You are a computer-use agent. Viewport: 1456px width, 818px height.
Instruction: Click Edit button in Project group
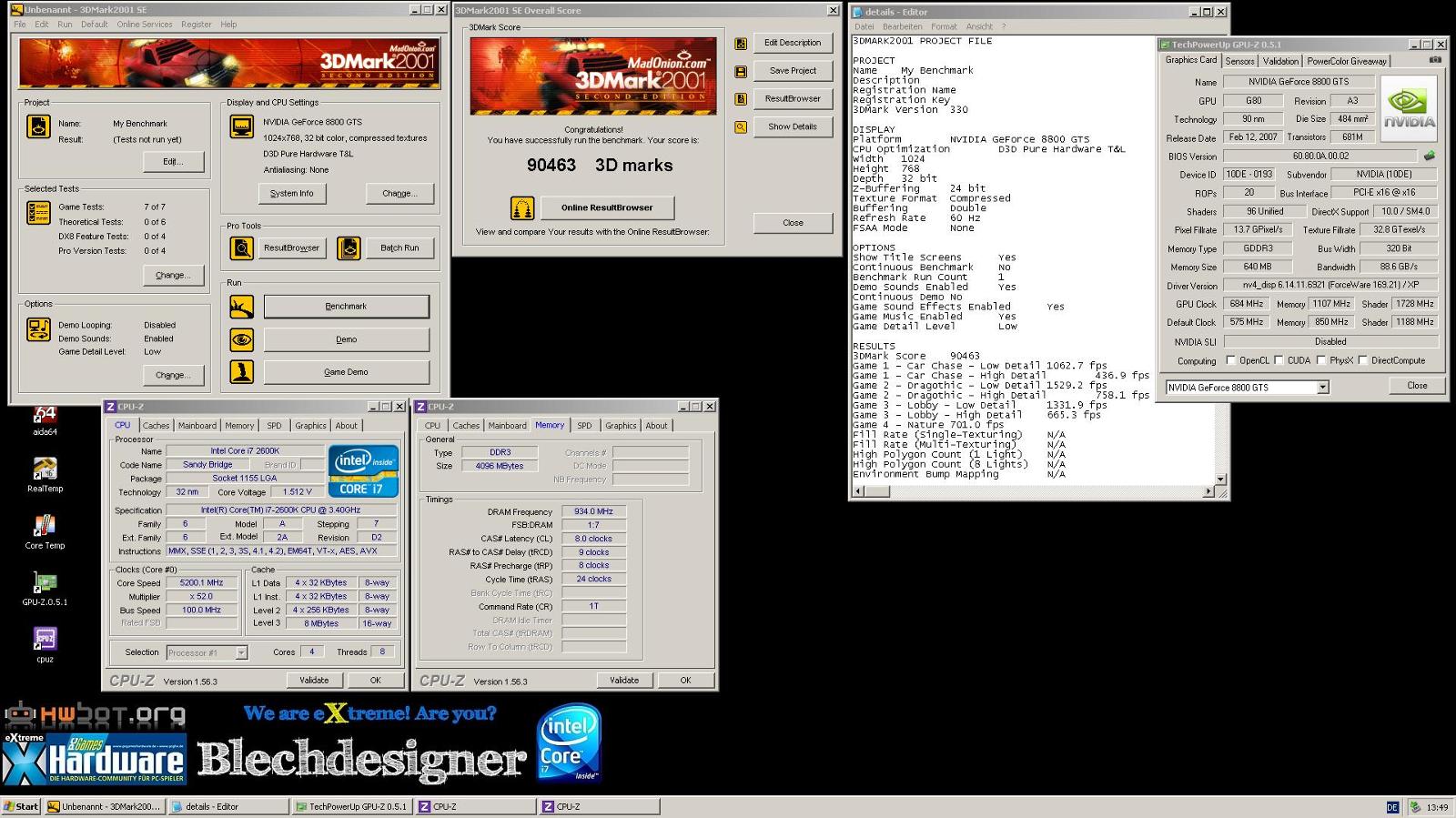coord(173,162)
